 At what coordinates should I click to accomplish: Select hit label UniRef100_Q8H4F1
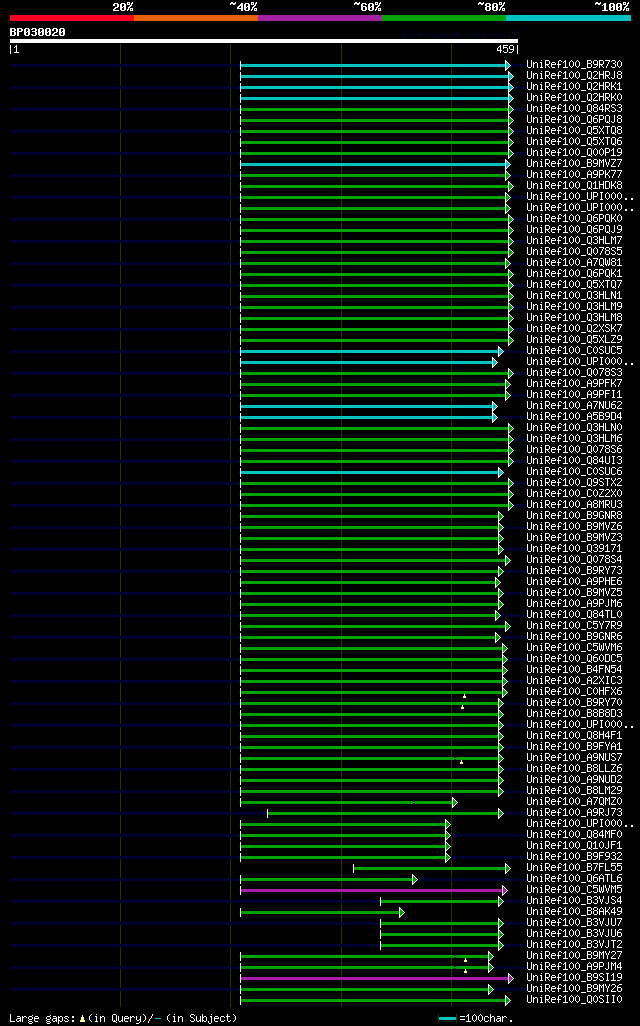click(x=575, y=735)
